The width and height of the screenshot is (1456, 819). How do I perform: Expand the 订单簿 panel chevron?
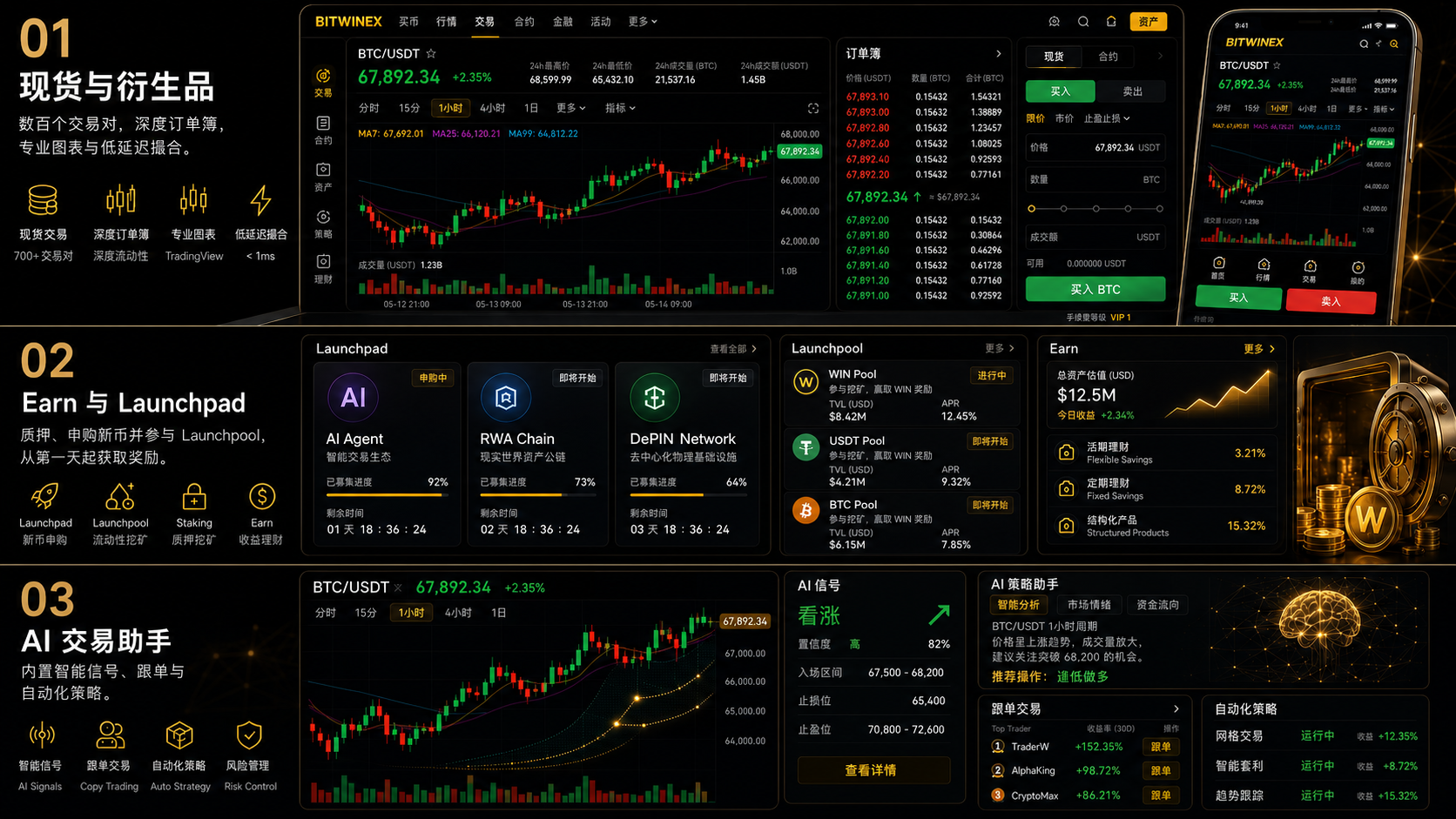(x=998, y=54)
